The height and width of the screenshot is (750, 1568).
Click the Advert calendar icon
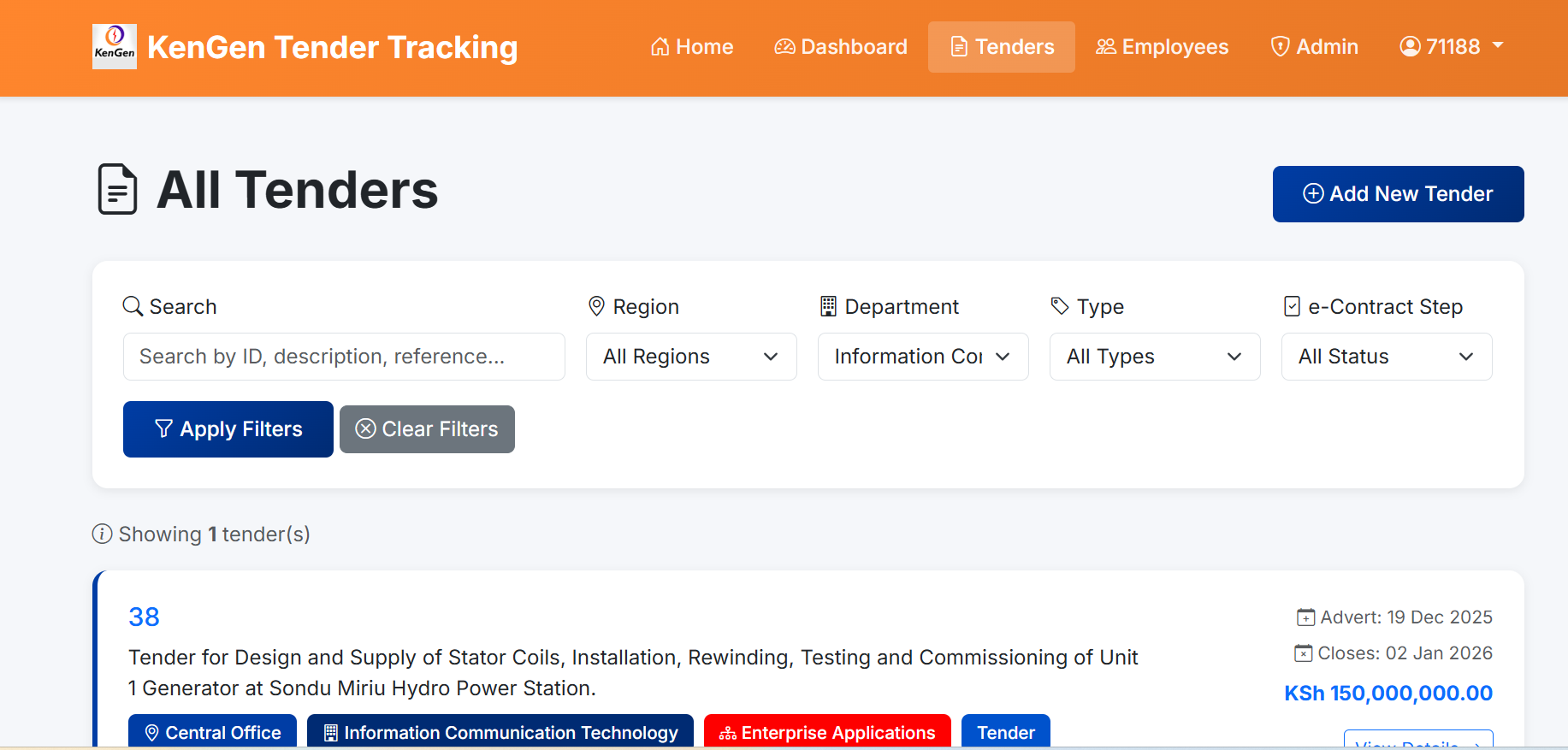[x=1305, y=617]
